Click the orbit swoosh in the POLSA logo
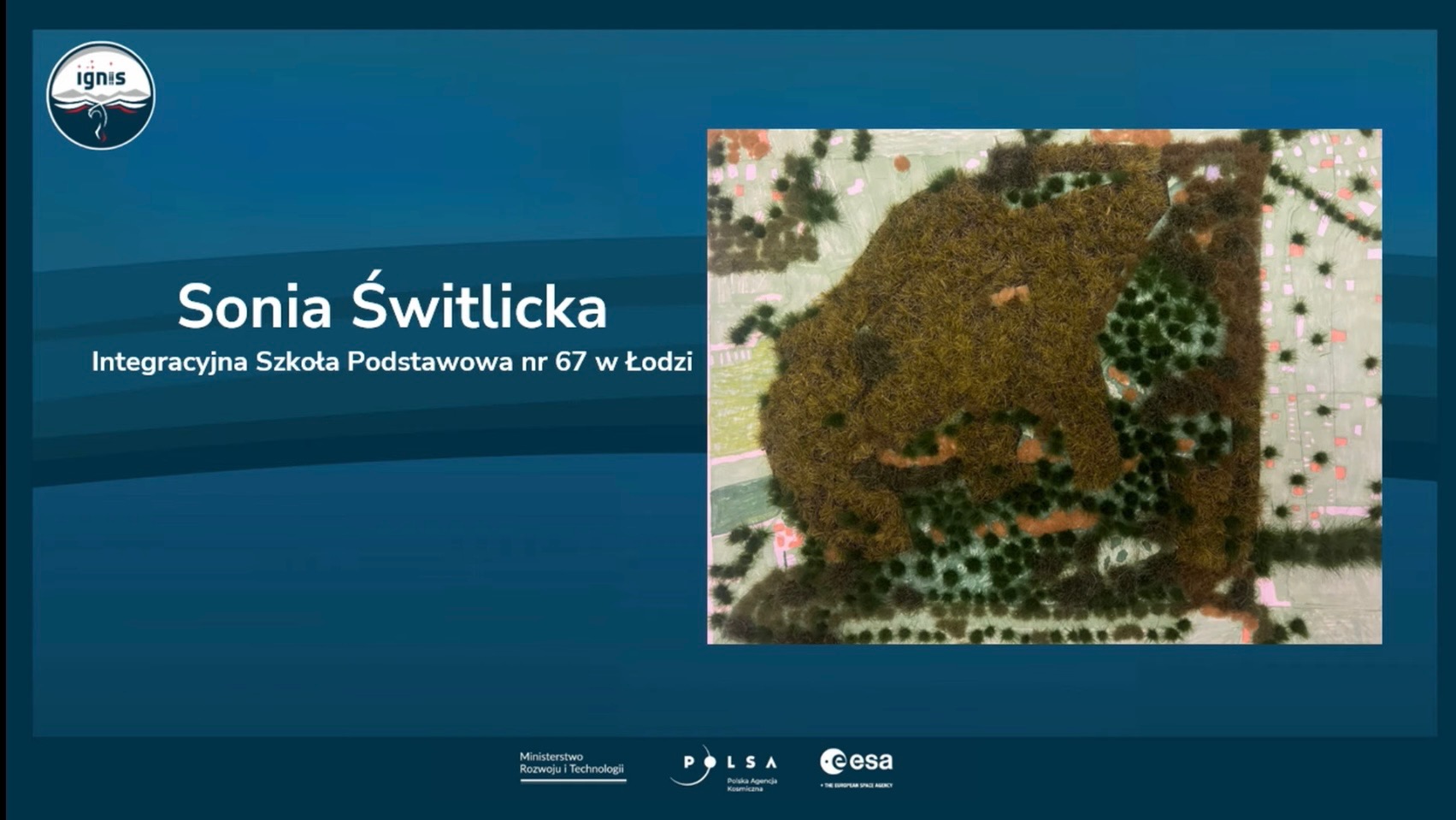 pos(695,769)
